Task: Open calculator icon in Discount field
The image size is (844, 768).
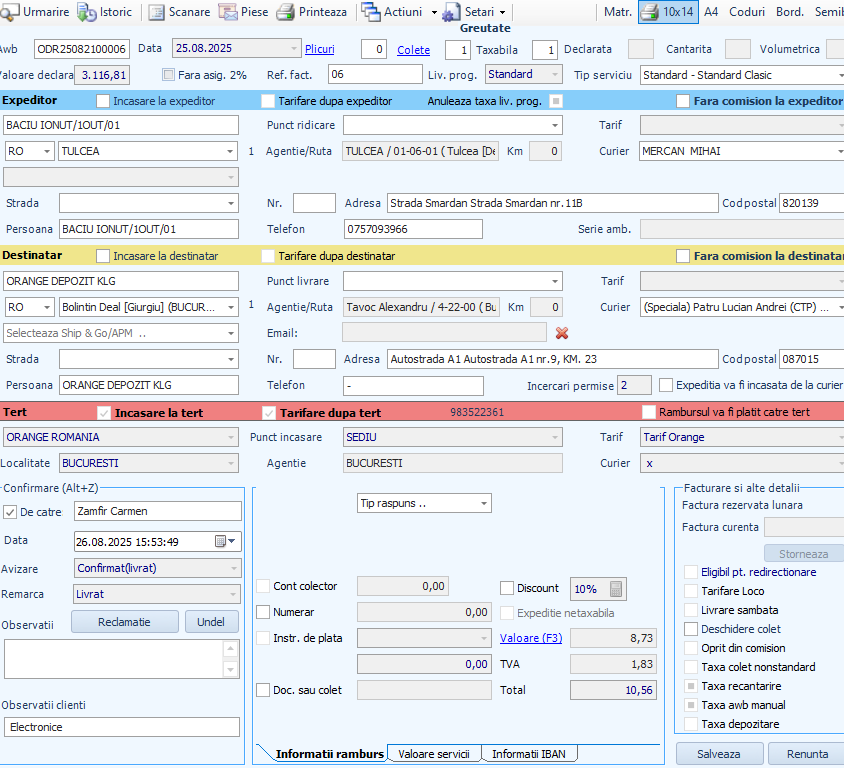Action: tap(616, 589)
